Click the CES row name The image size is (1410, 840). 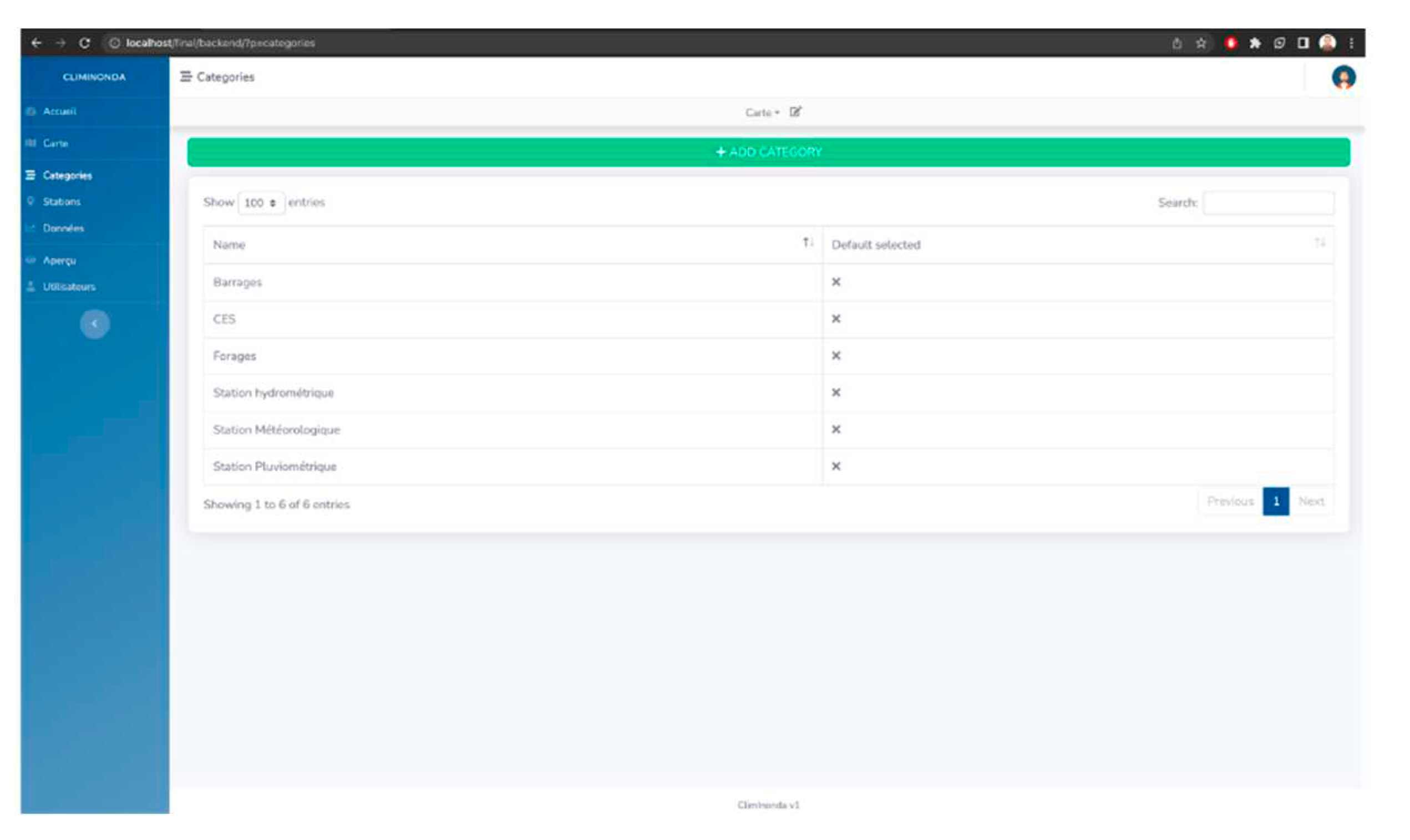(x=224, y=319)
